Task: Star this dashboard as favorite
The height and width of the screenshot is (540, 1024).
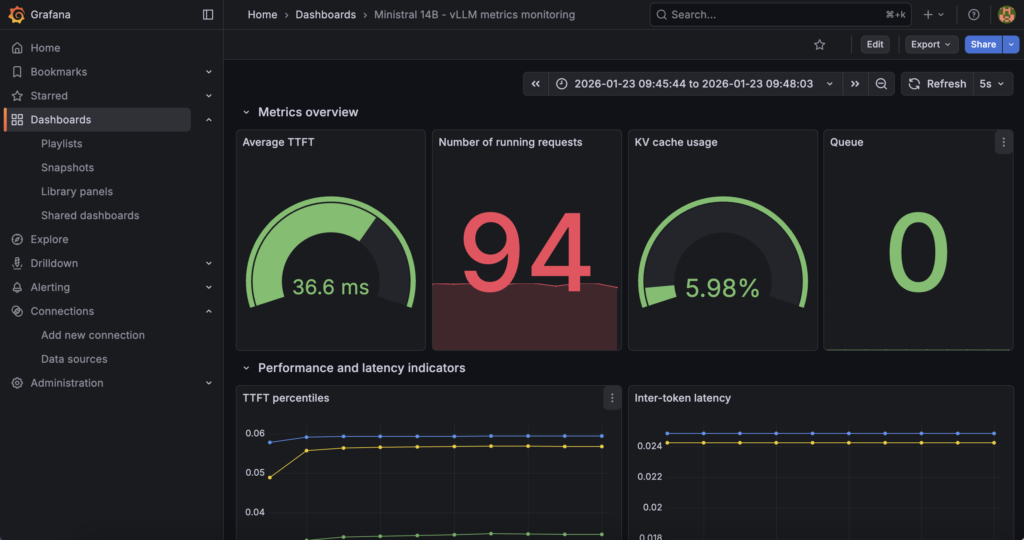Action: point(820,45)
